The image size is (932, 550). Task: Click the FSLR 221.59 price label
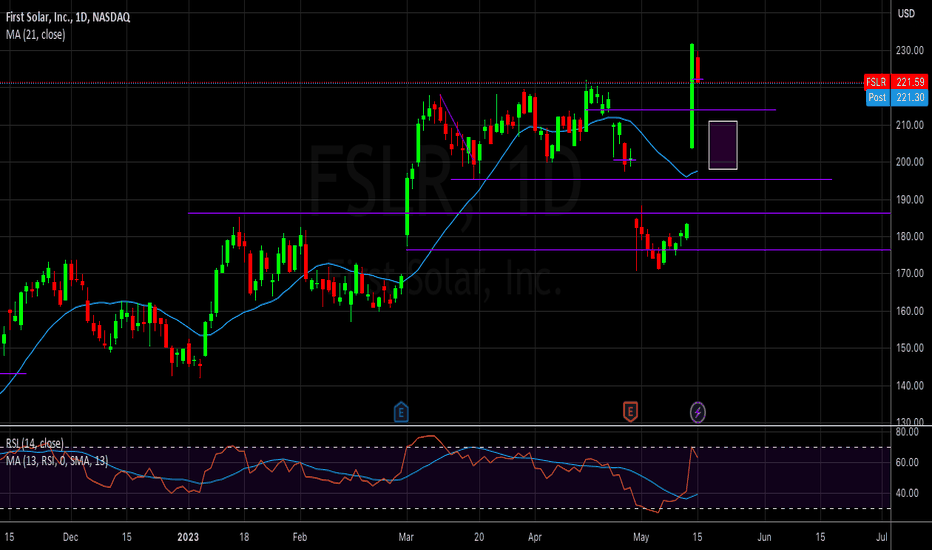point(896,82)
